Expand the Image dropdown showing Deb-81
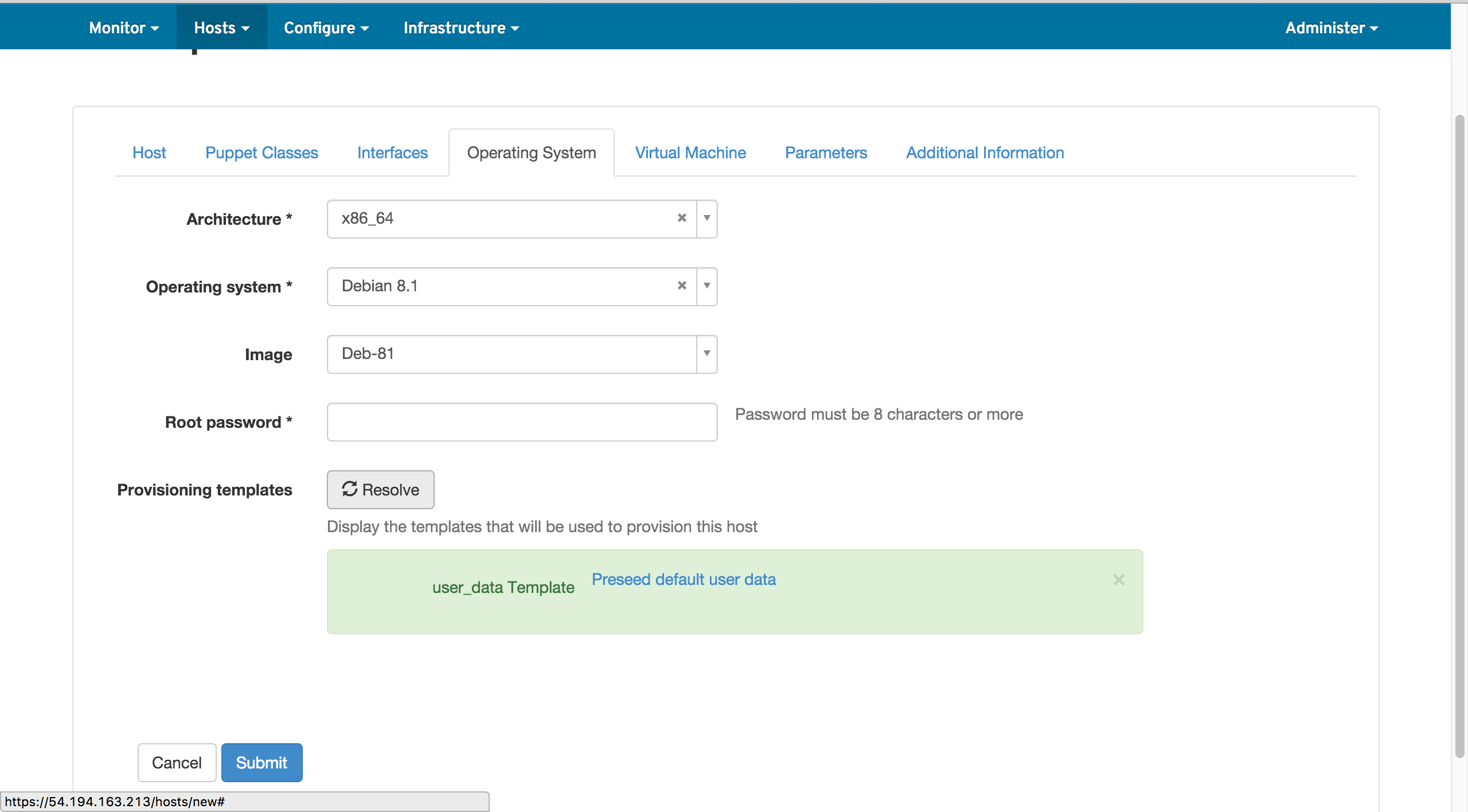Screen dimensions: 1468x812 707,353
